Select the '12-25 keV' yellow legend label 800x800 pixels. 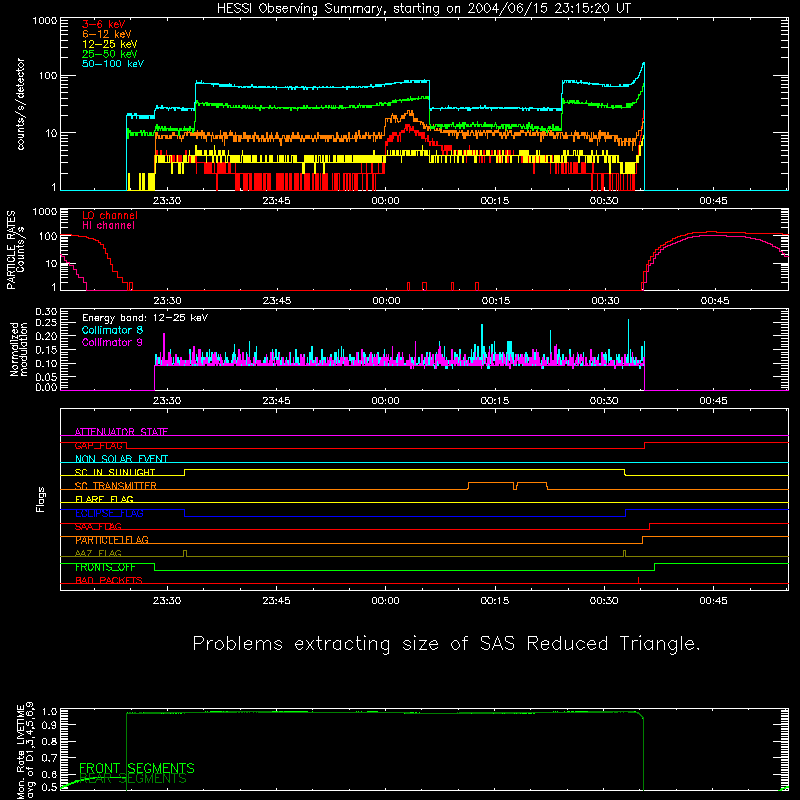110,44
